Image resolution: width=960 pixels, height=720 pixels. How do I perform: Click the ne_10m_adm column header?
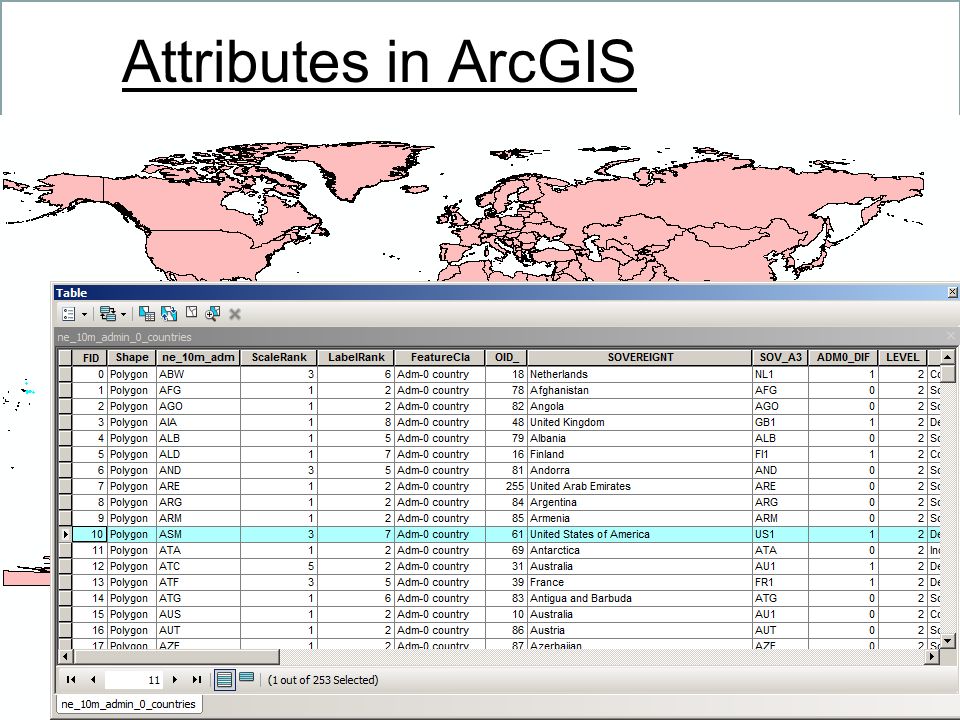pyautogui.click(x=198, y=358)
